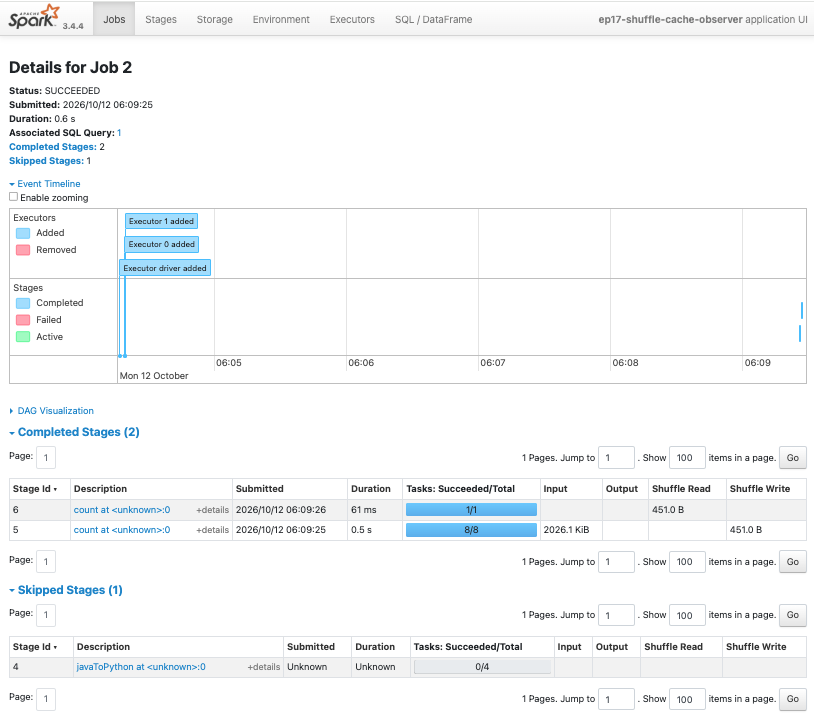
Task: Expand +details for stage 5
Action: [212, 530]
